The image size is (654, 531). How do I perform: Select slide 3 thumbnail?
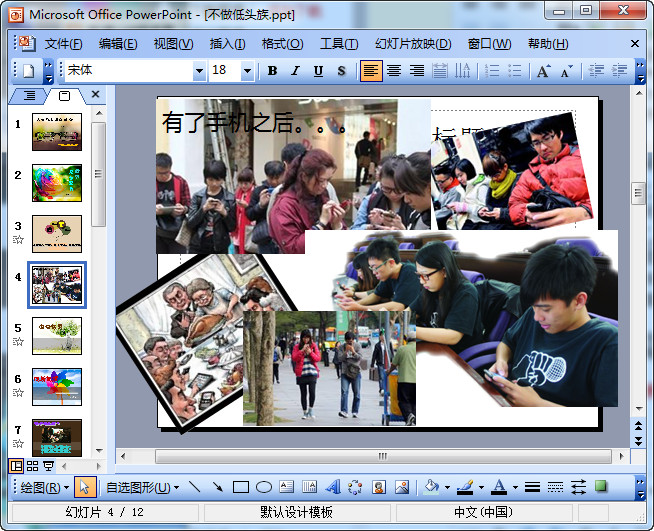coord(57,234)
